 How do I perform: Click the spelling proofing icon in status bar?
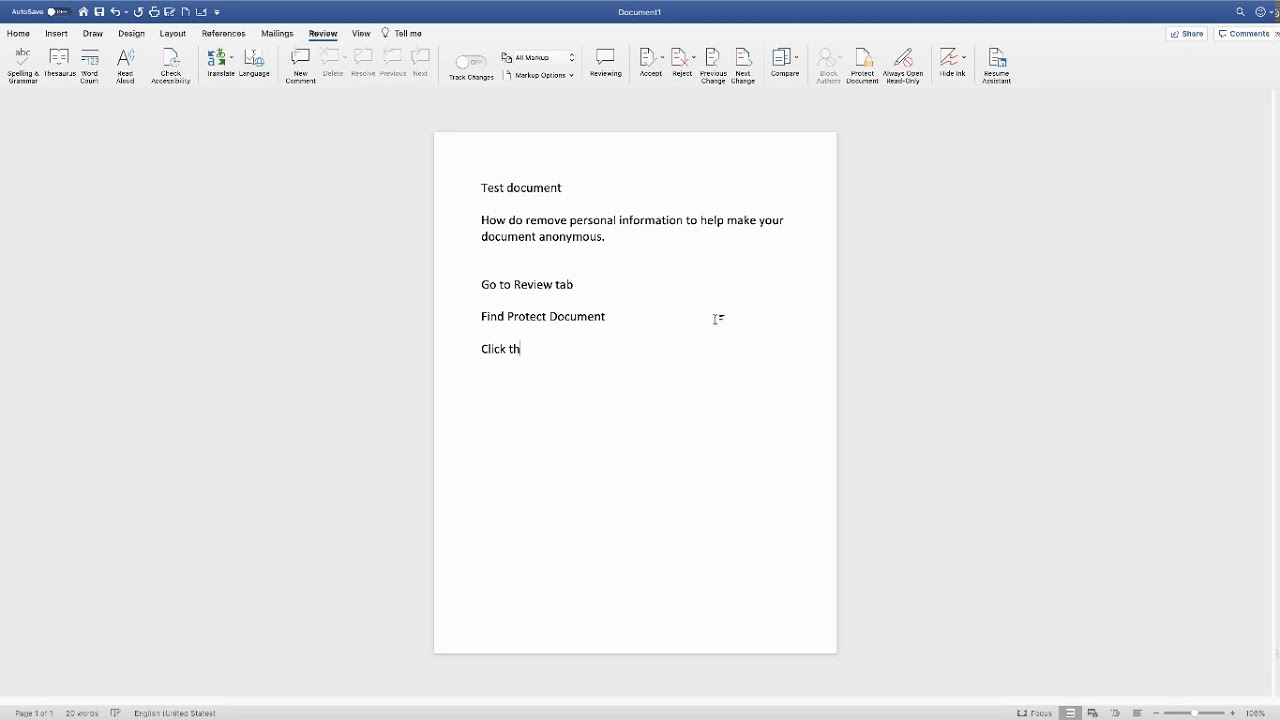(x=115, y=713)
